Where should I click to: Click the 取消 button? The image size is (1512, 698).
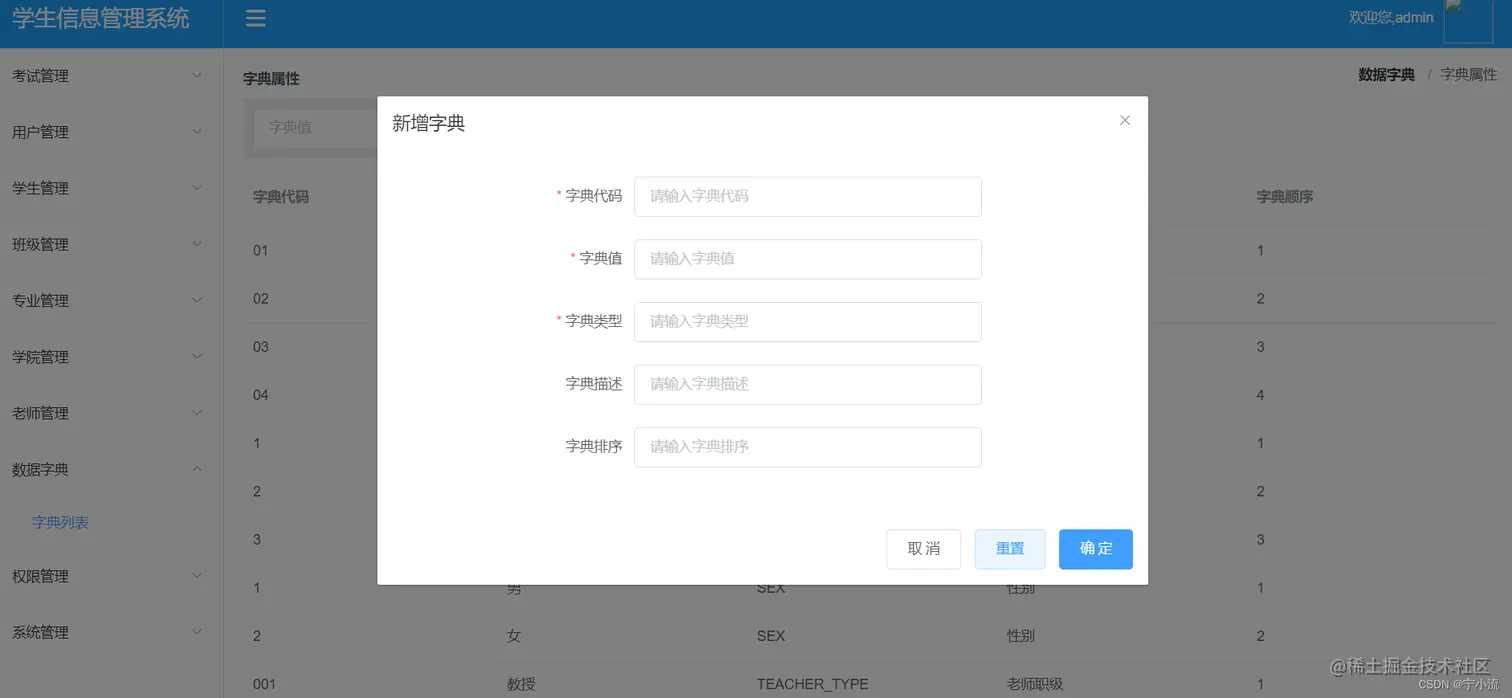point(923,549)
